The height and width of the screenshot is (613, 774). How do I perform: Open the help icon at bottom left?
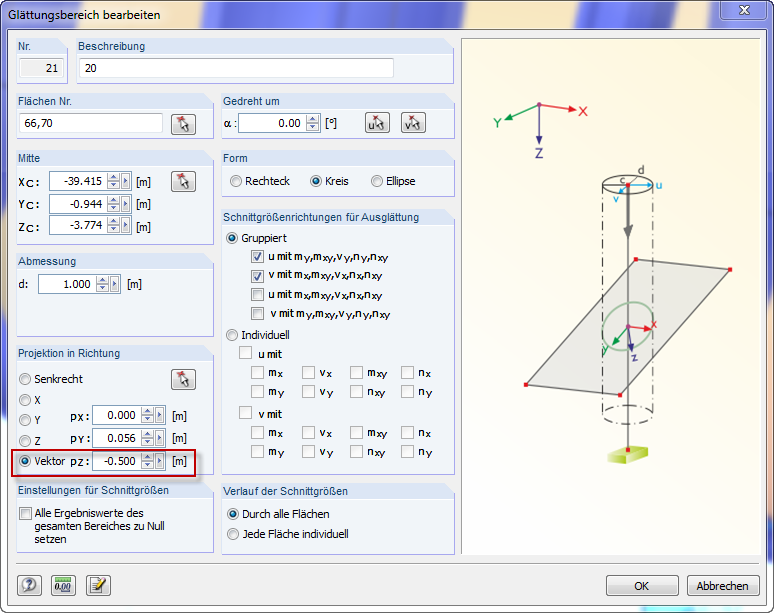[29, 585]
